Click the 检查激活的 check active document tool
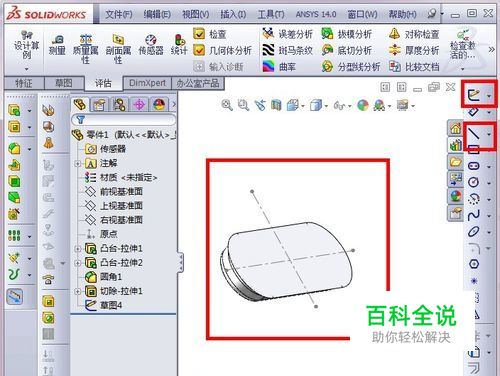 (x=462, y=45)
